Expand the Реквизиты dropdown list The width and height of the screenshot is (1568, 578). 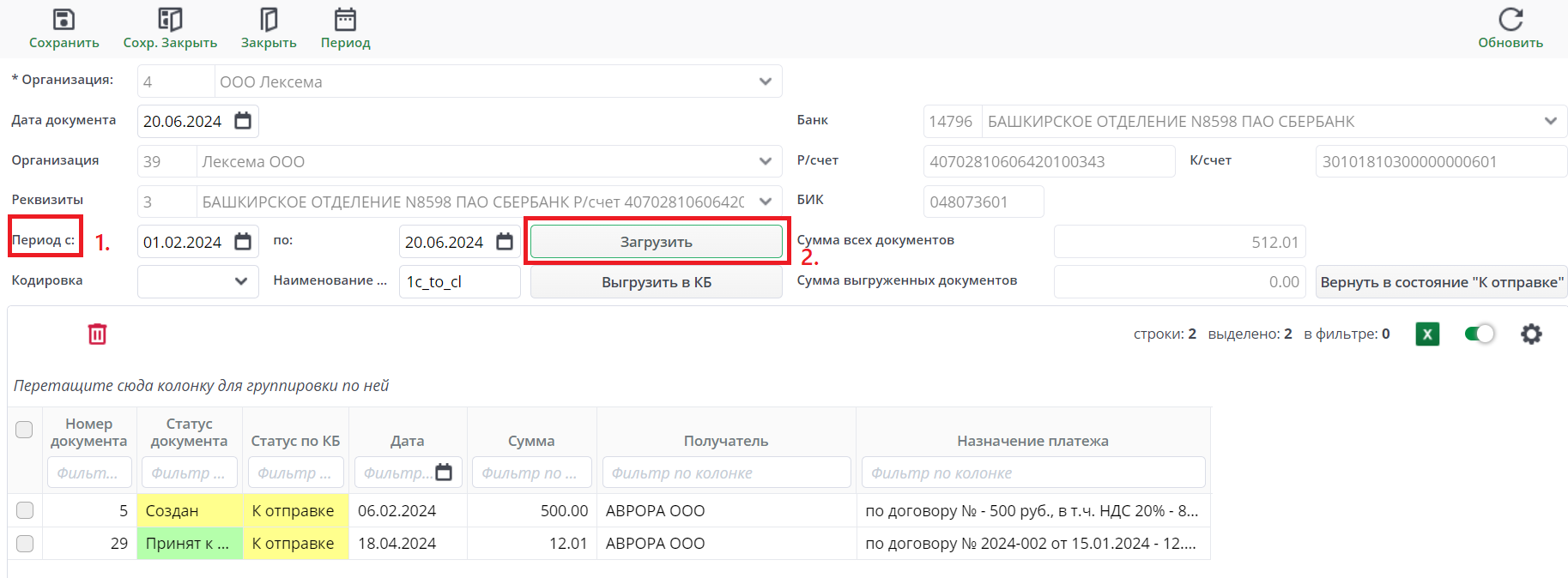coord(765,202)
